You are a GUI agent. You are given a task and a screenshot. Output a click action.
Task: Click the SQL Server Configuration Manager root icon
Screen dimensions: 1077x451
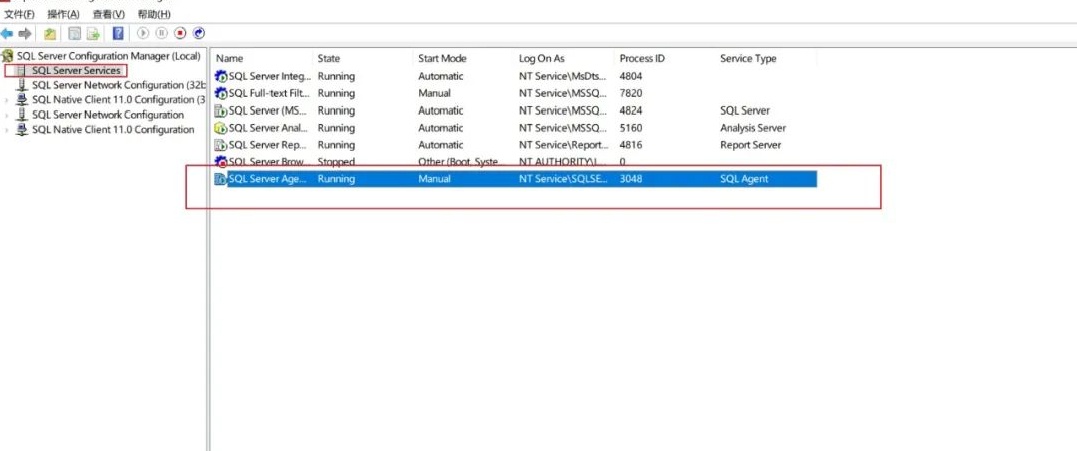8,56
